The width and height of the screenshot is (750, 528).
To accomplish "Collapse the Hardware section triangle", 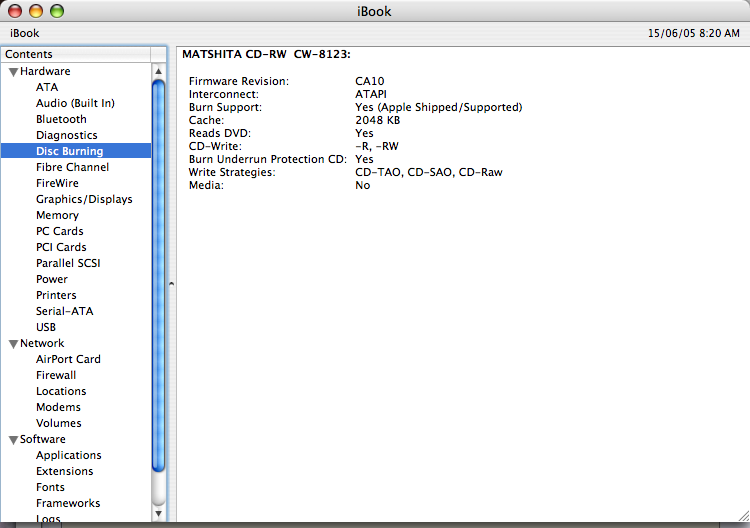I will (13, 72).
